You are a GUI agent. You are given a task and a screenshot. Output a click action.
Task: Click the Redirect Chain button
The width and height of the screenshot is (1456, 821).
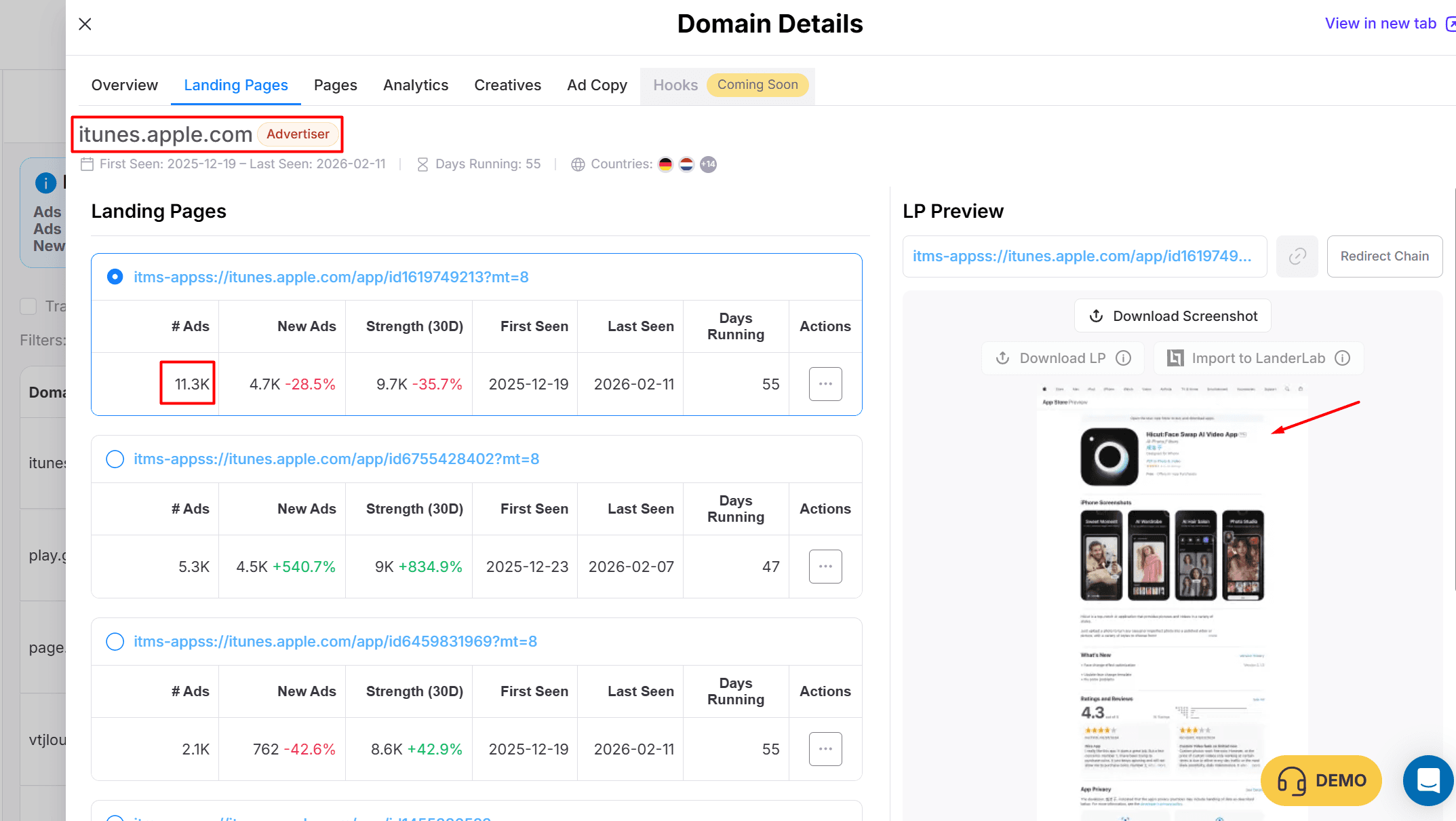pos(1384,256)
